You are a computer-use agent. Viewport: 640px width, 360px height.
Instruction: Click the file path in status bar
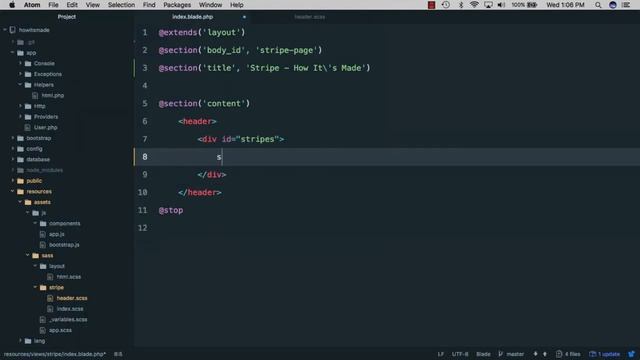point(55,354)
